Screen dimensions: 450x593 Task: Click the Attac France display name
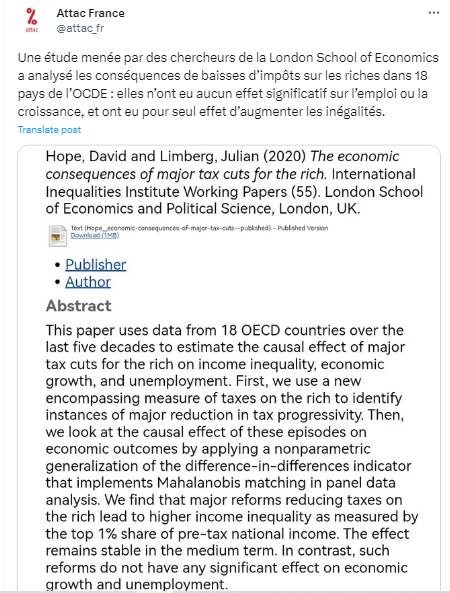pyautogui.click(x=90, y=13)
